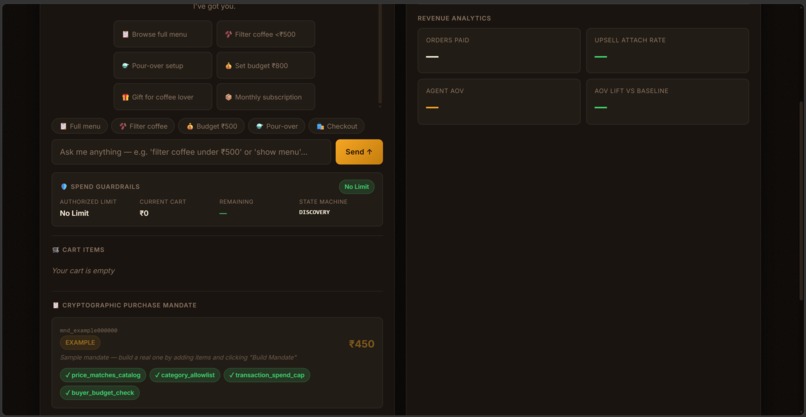Click the money bag icon on Set budget ₹800
This screenshot has width=806, height=417.
pos(228,66)
